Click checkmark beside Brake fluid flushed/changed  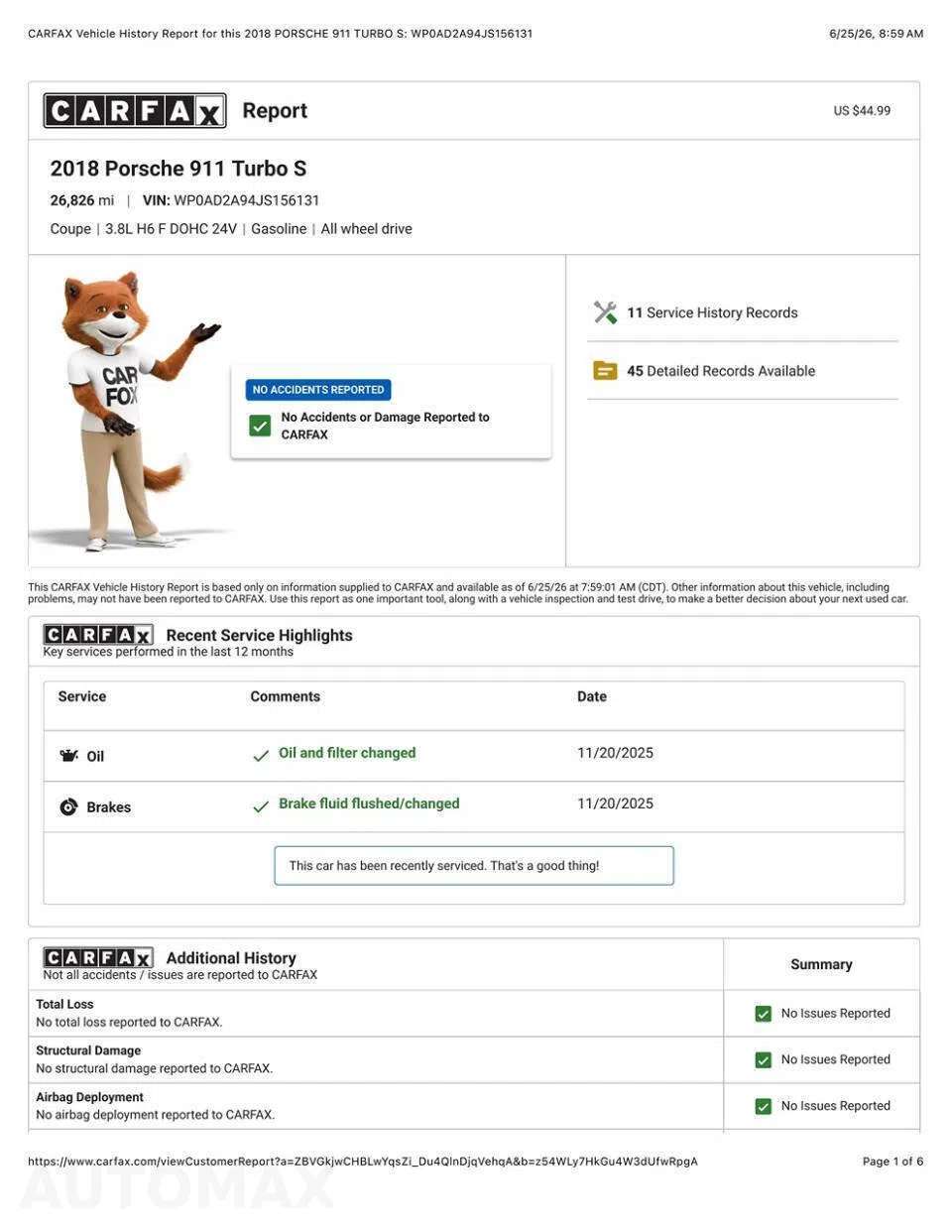(261, 806)
